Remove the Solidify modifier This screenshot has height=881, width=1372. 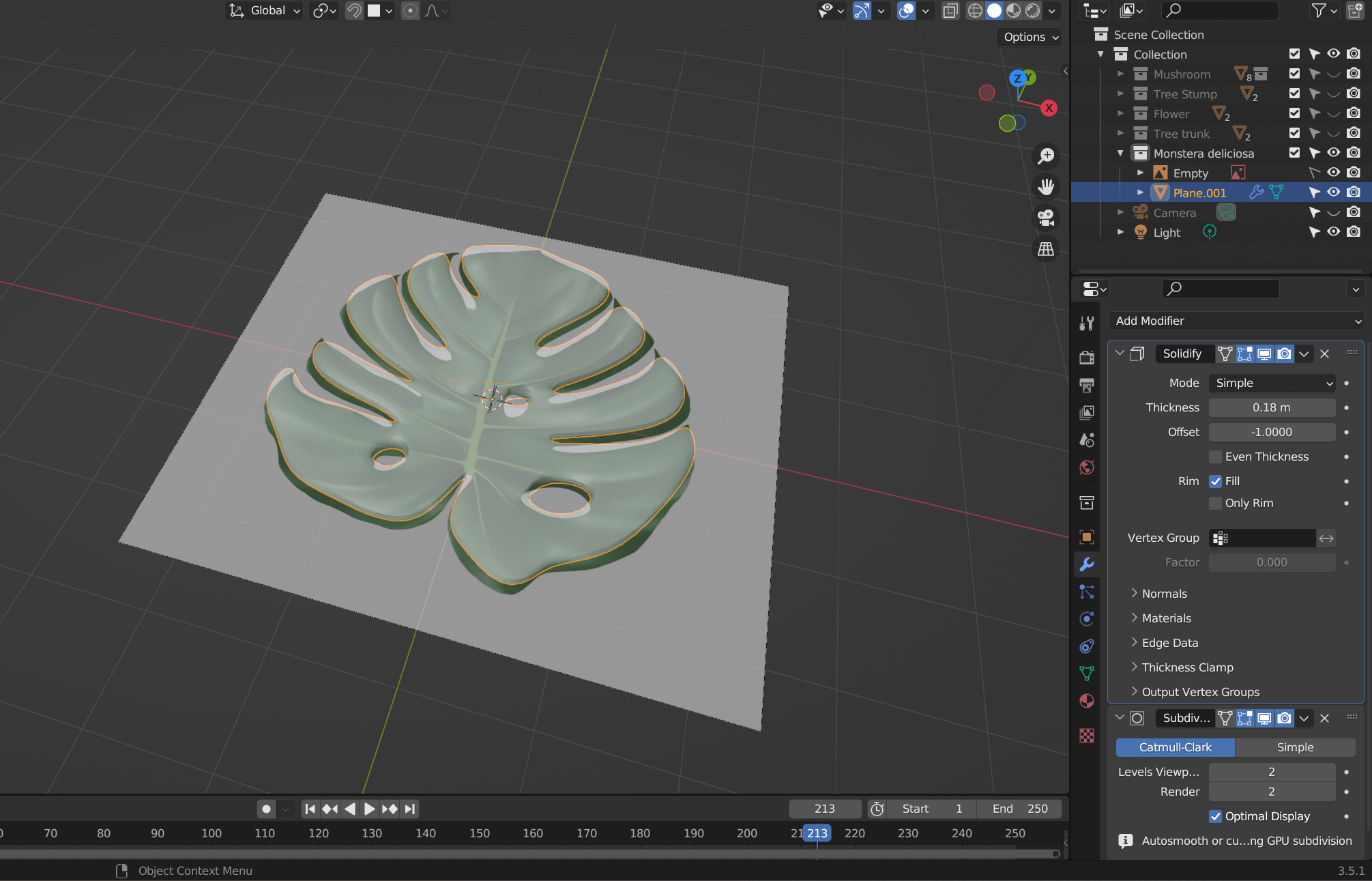pos(1324,353)
